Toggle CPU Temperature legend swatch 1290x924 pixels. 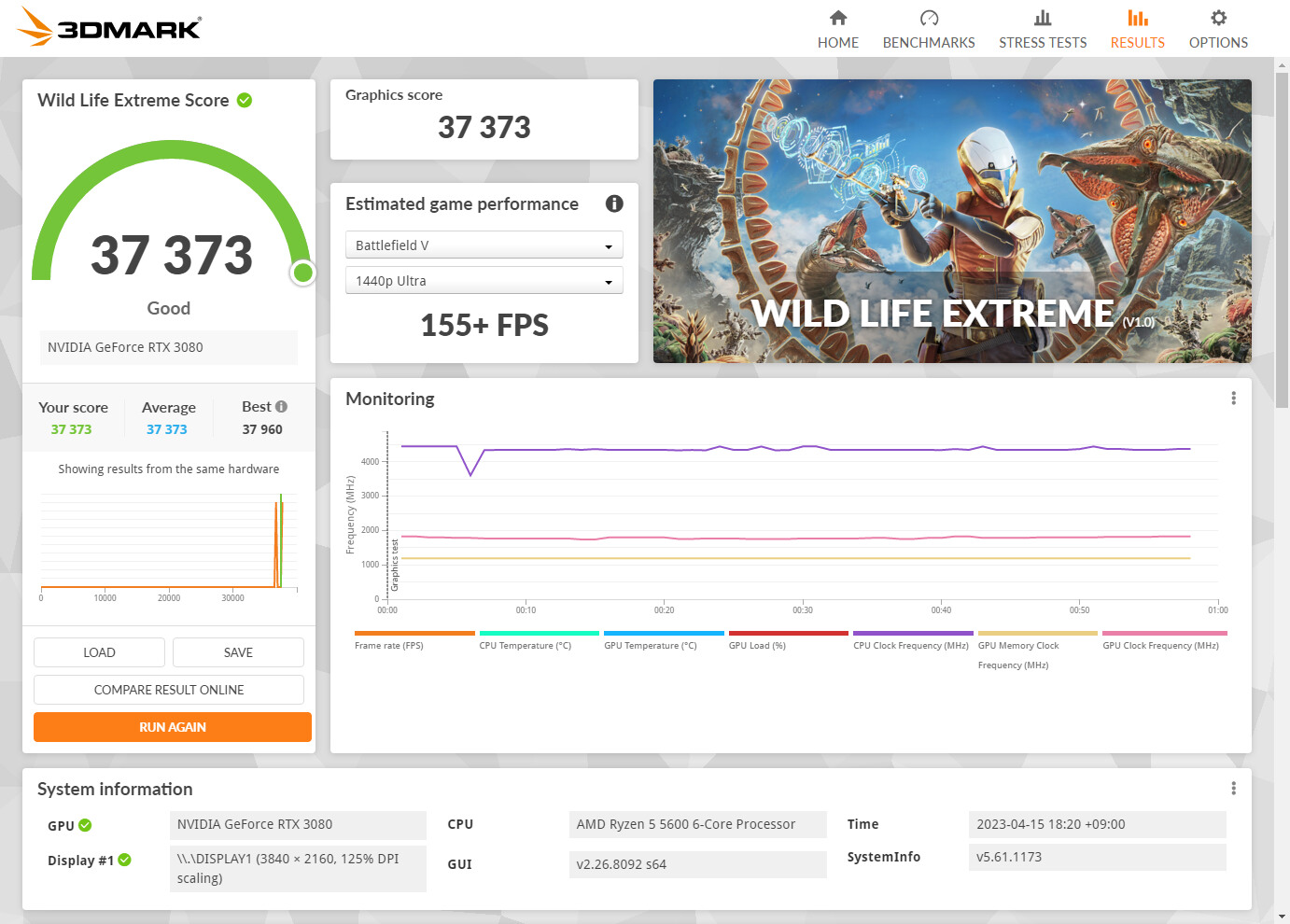(539, 633)
